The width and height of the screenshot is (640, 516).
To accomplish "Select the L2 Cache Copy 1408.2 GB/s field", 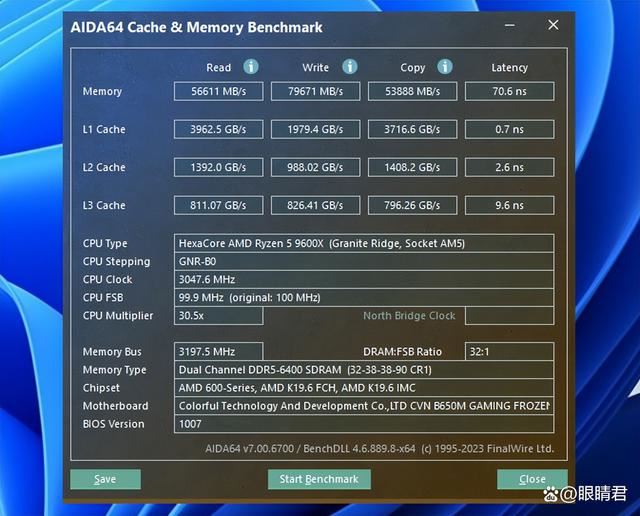I will pyautogui.click(x=412, y=168).
